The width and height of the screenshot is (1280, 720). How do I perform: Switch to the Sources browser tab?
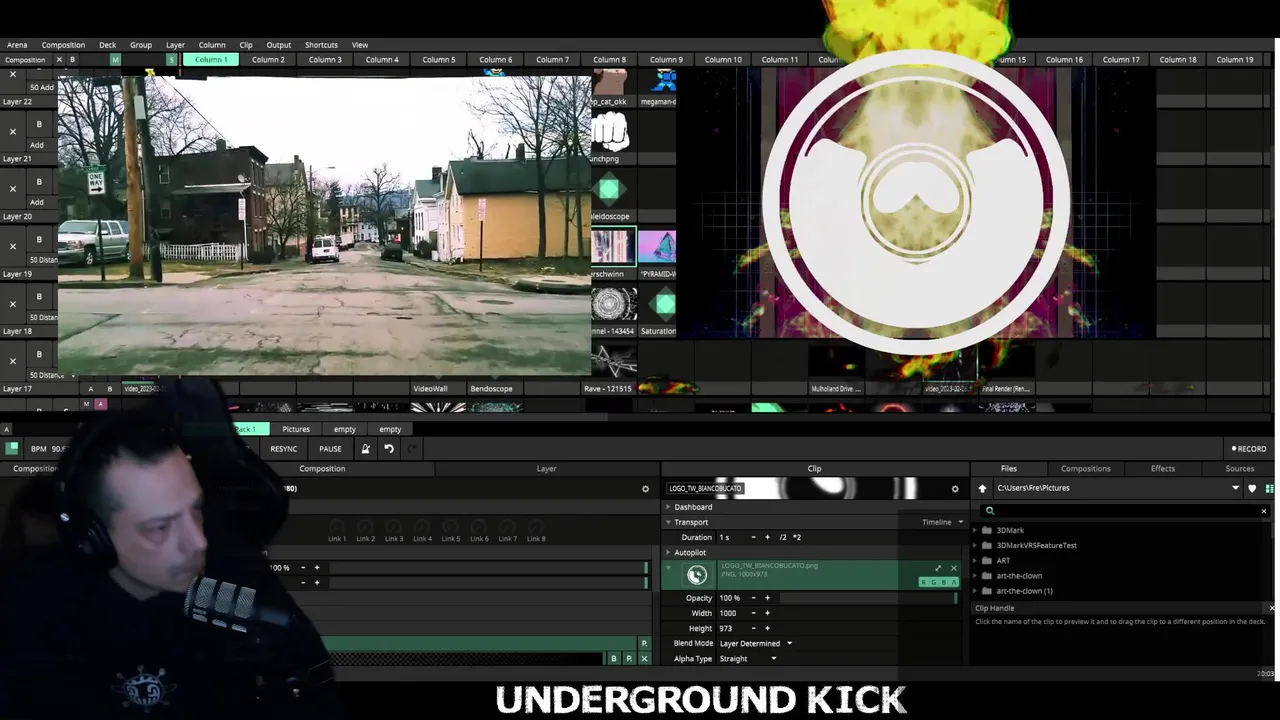pos(1239,468)
